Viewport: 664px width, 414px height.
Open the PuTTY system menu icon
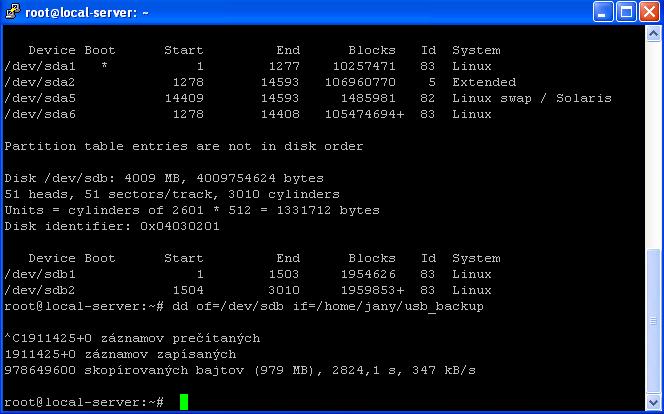point(12,11)
